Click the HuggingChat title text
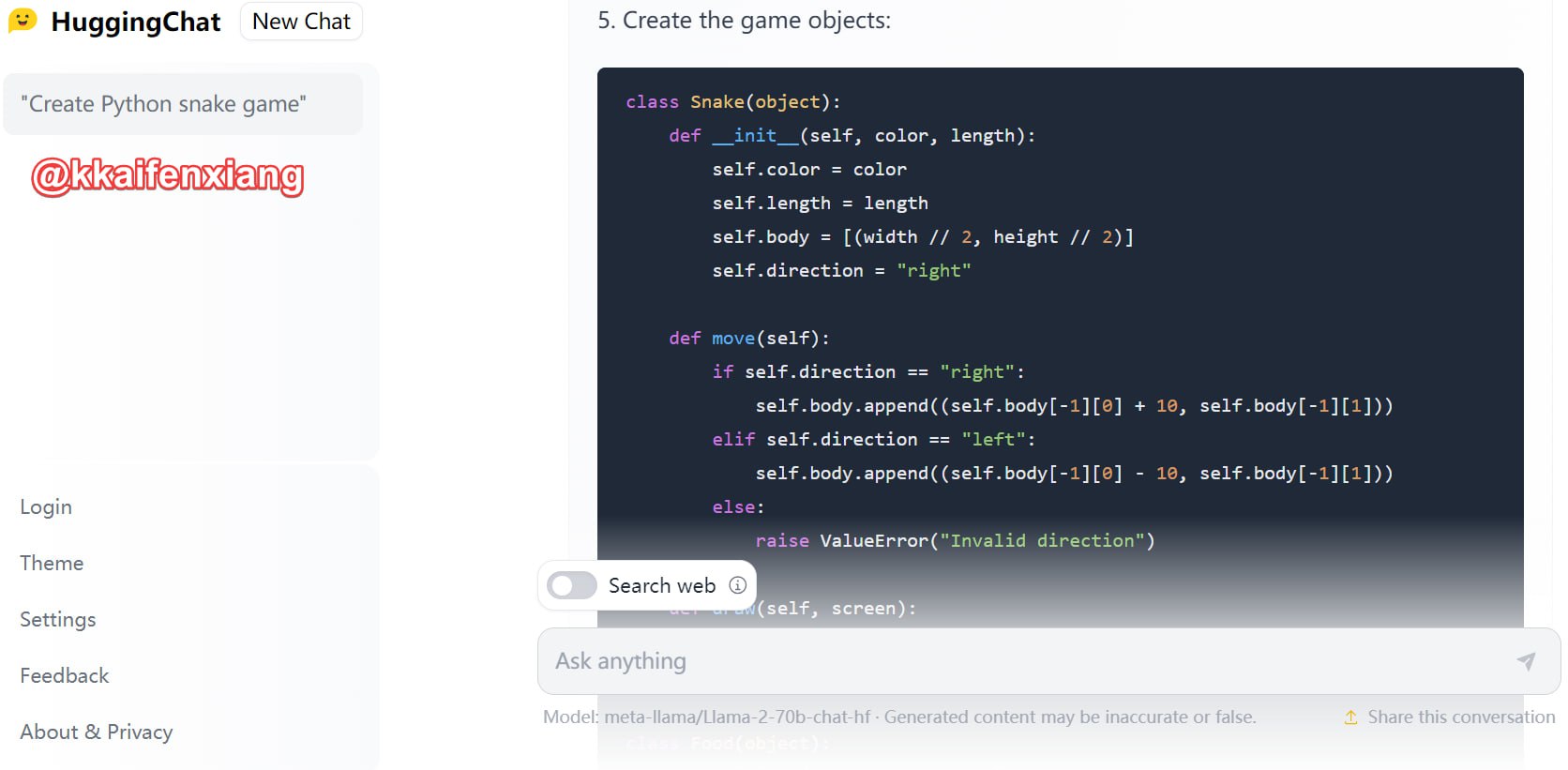Image resolution: width=1568 pixels, height=770 pixels. click(x=136, y=22)
